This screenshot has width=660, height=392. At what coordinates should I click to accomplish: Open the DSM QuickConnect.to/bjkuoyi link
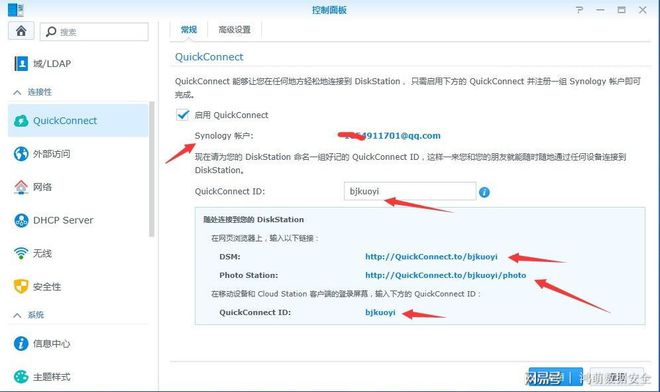click(431, 257)
